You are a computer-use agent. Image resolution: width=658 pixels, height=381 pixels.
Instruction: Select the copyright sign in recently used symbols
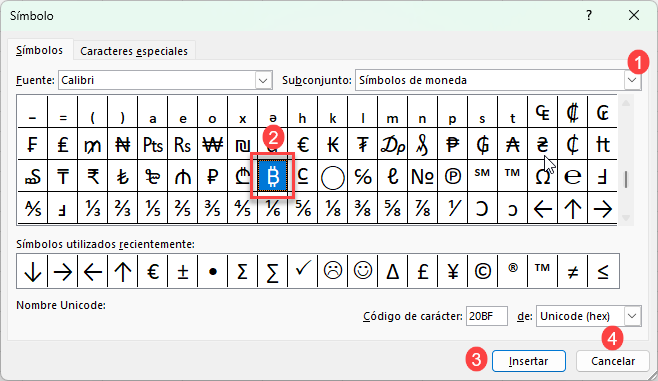(482, 271)
